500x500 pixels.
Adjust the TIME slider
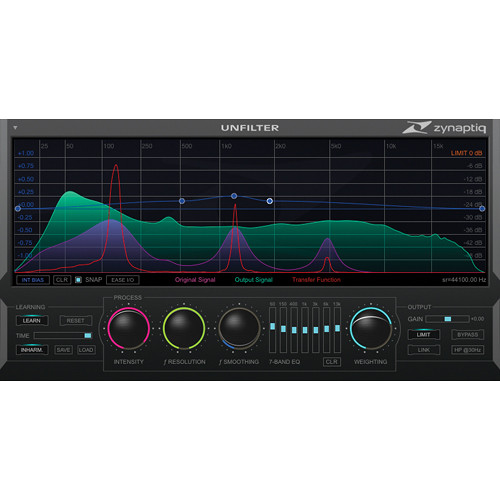[x=63, y=335]
